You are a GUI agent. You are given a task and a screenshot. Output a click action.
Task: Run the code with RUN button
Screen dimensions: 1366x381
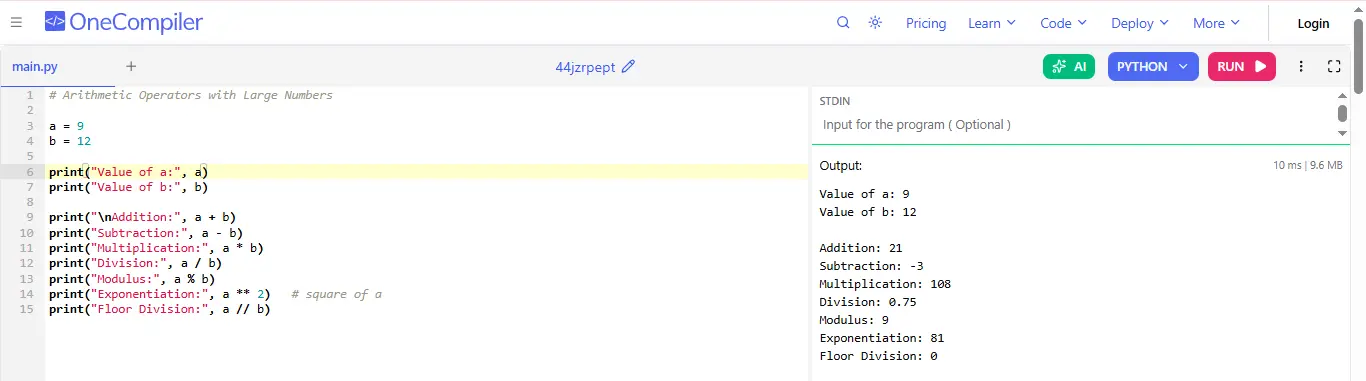(x=1242, y=66)
